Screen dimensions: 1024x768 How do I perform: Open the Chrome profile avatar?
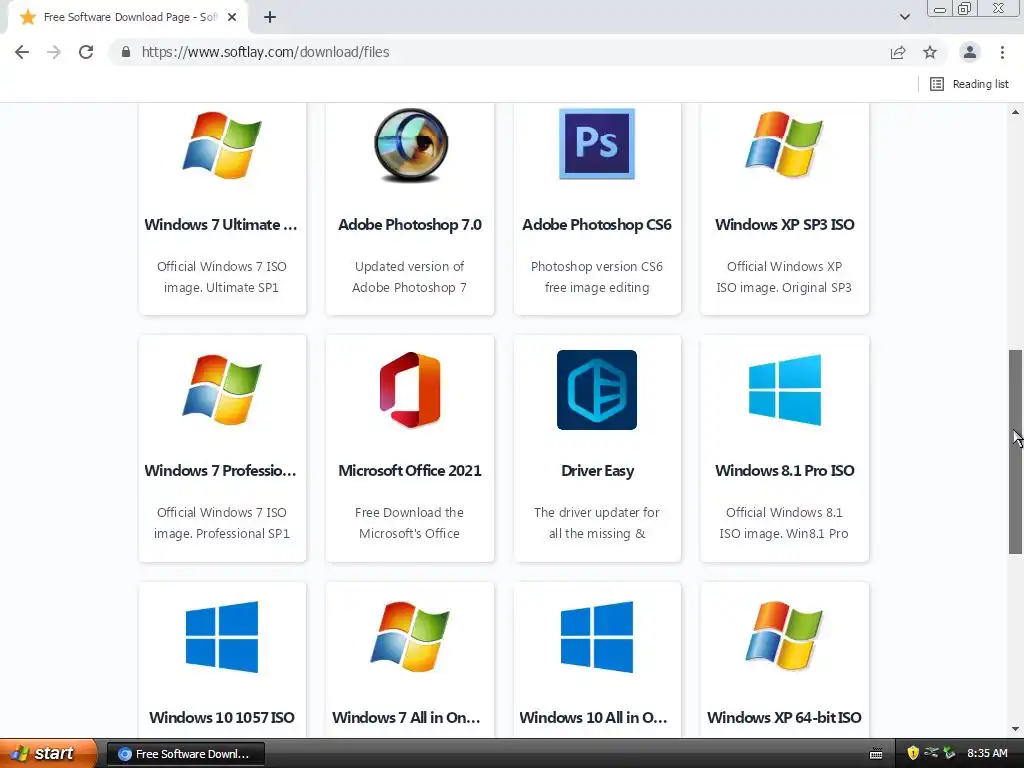pos(970,52)
